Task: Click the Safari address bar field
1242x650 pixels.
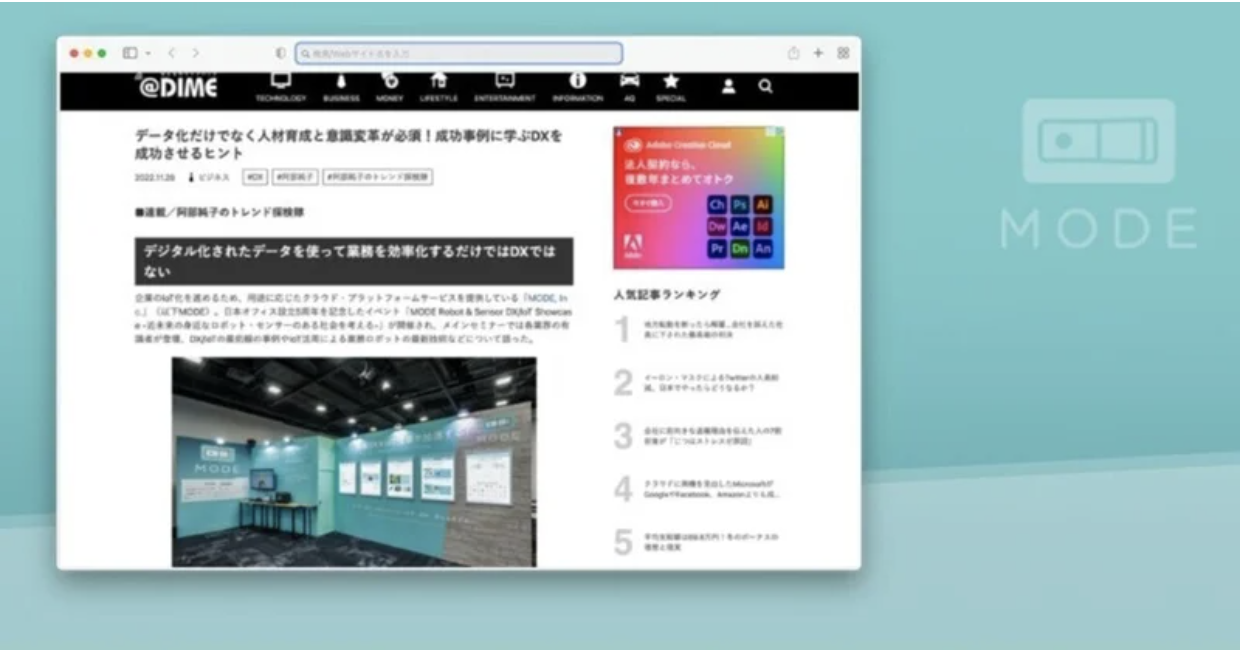Action: pyautogui.click(x=459, y=53)
